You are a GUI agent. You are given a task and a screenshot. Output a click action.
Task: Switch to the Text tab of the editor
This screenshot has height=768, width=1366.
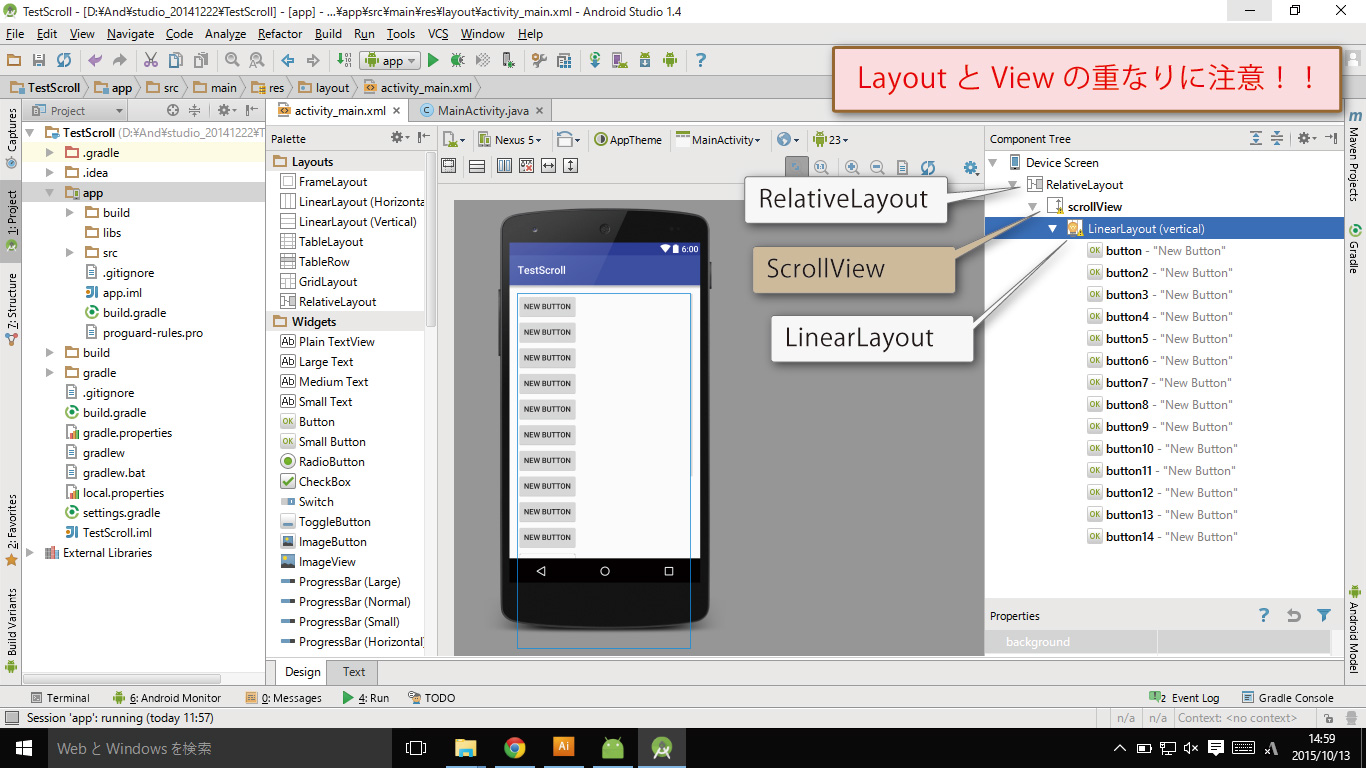(x=352, y=672)
